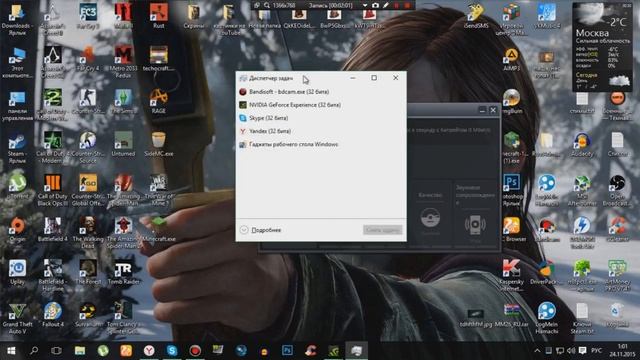
Task: Open the RAGE desktop icon
Action: 159,101
